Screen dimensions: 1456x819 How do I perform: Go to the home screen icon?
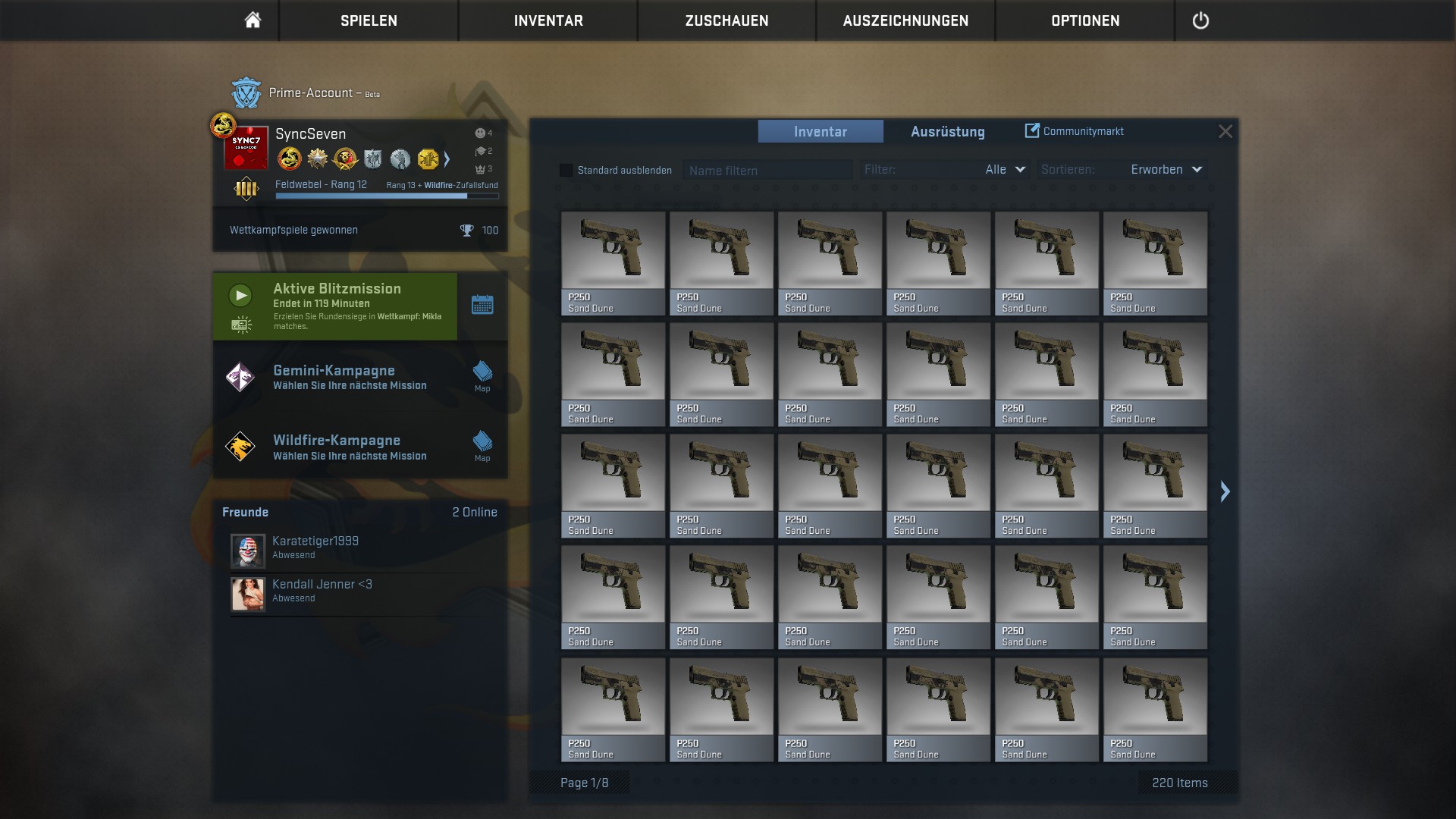click(253, 20)
